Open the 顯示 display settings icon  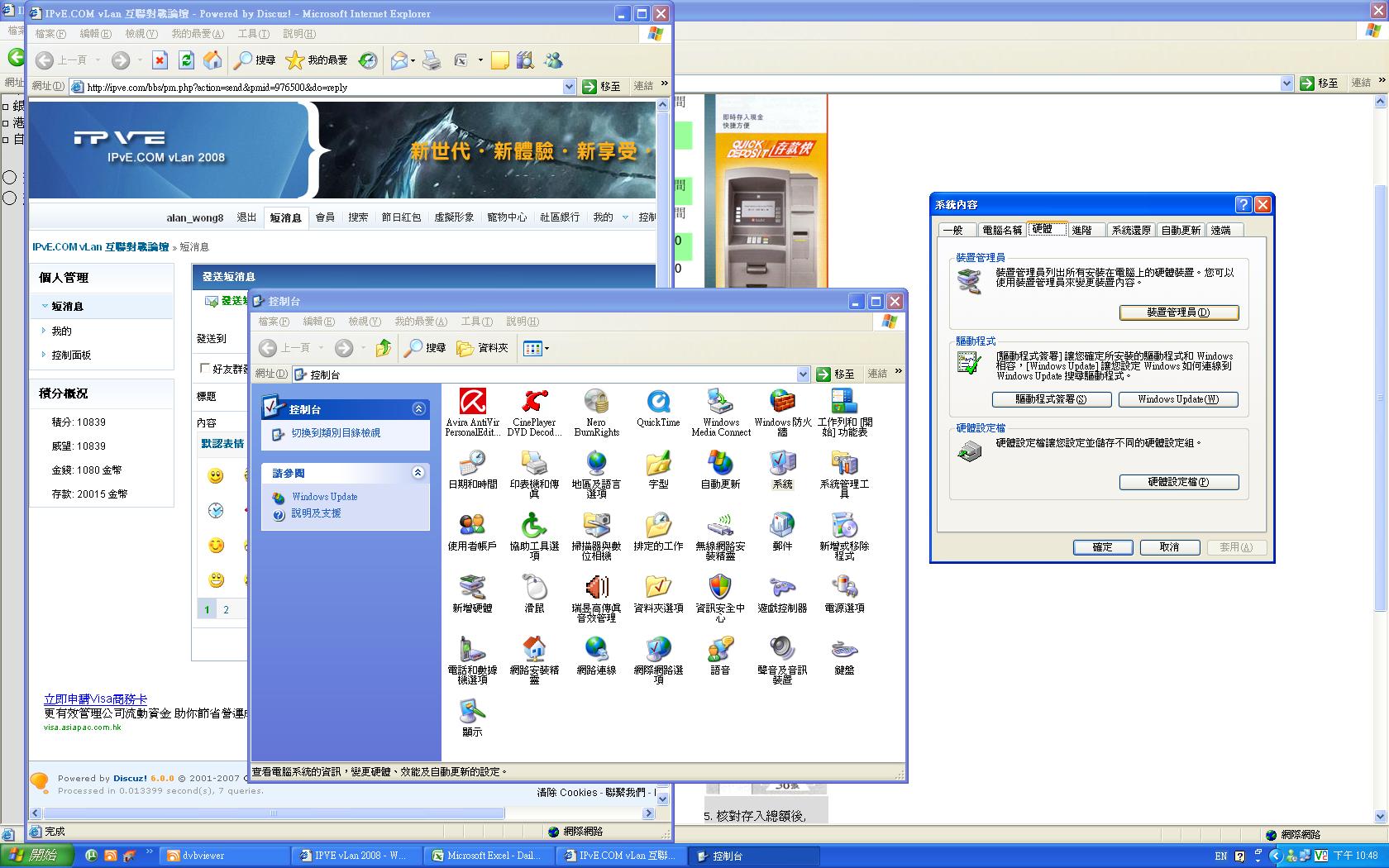tap(472, 713)
